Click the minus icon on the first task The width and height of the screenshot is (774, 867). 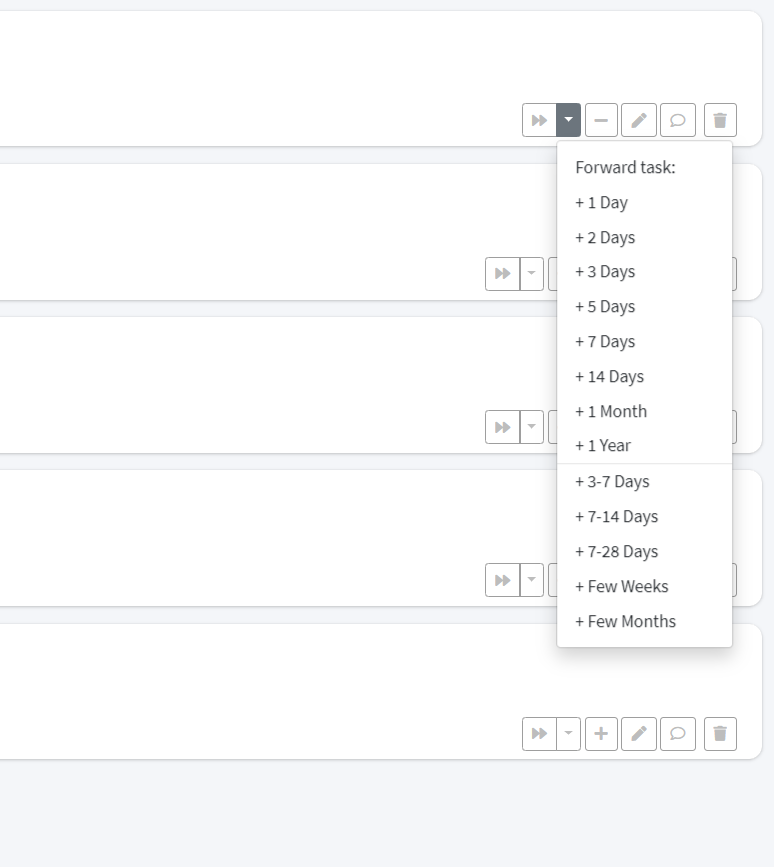point(601,119)
